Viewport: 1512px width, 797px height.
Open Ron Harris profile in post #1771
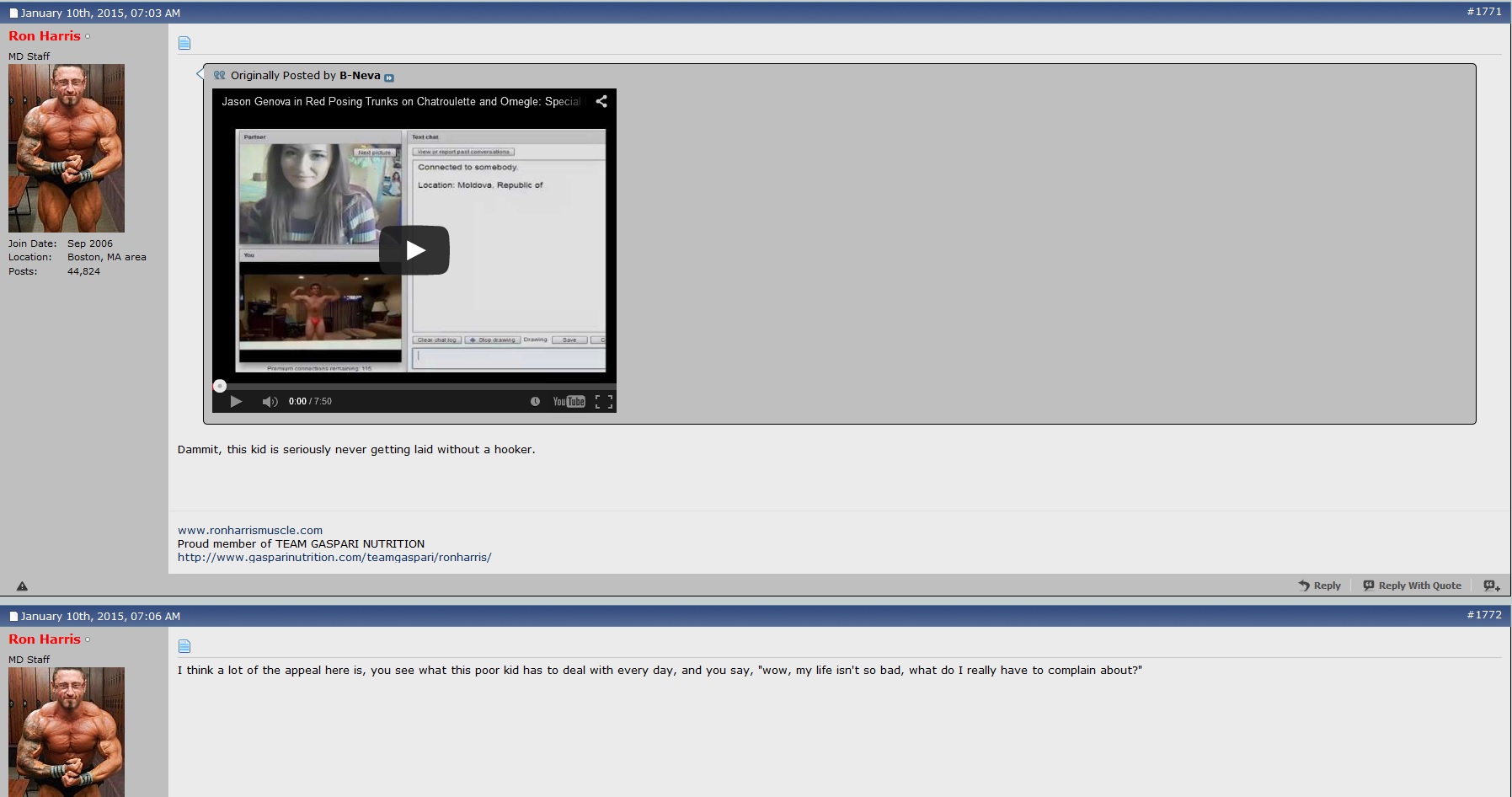click(x=45, y=36)
